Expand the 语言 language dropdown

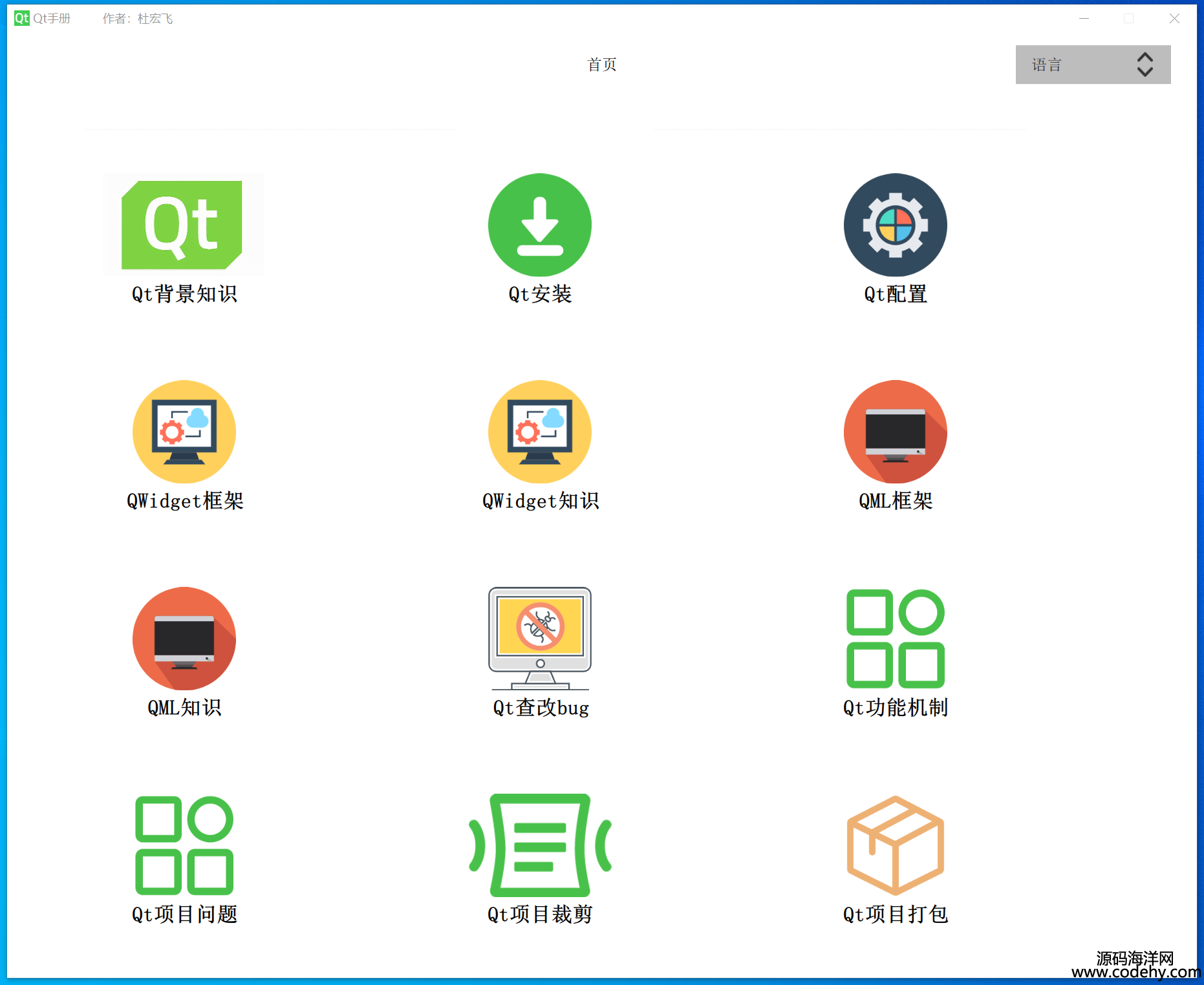1093,65
